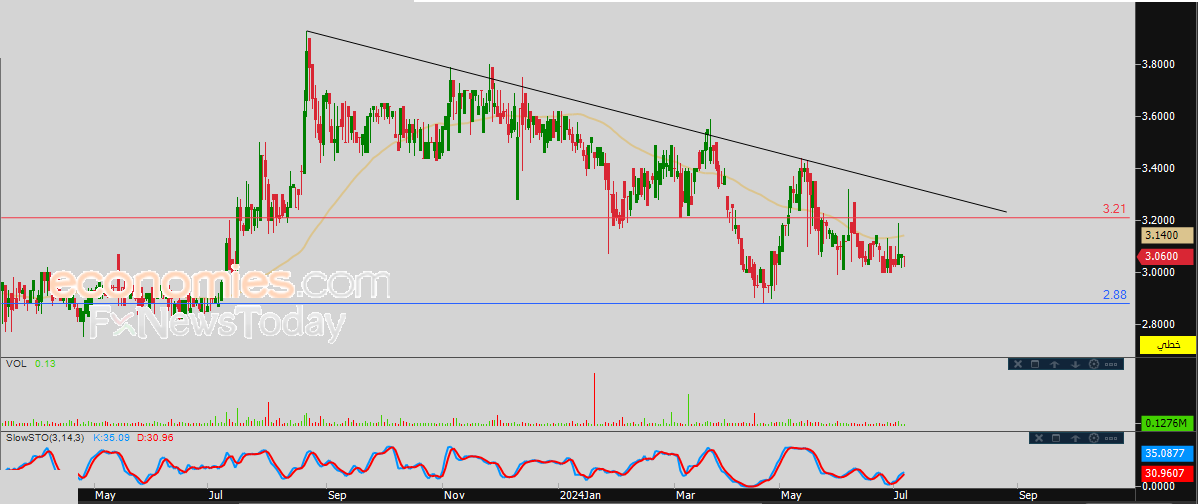Click the 0.13 volume value next to VOL
Screen dimensions: 1198x504
(x=45, y=364)
